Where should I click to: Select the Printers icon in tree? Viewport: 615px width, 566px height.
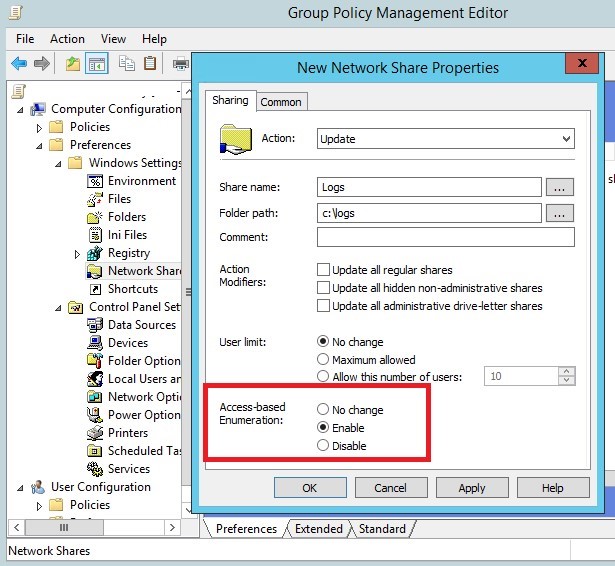pos(96,433)
